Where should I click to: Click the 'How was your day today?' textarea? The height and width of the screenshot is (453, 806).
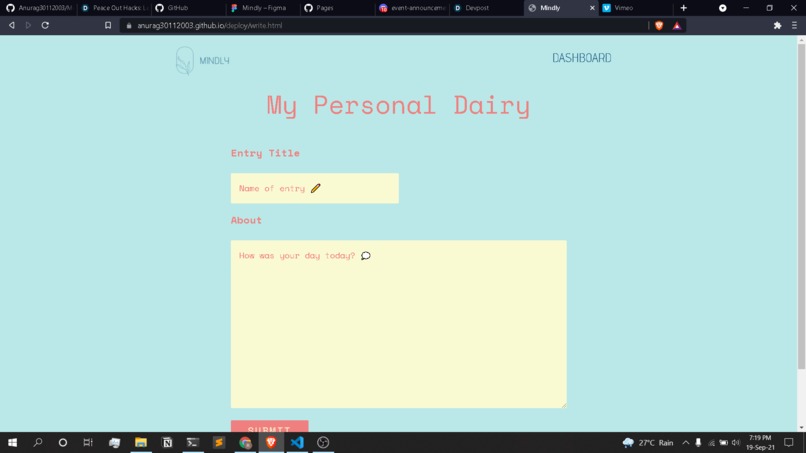coord(398,324)
